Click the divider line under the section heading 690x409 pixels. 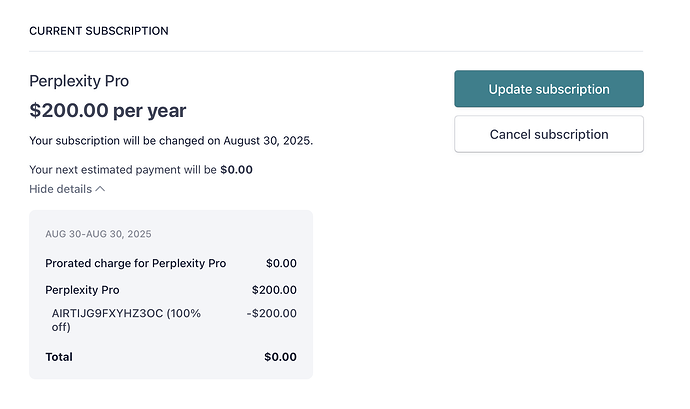[336, 51]
